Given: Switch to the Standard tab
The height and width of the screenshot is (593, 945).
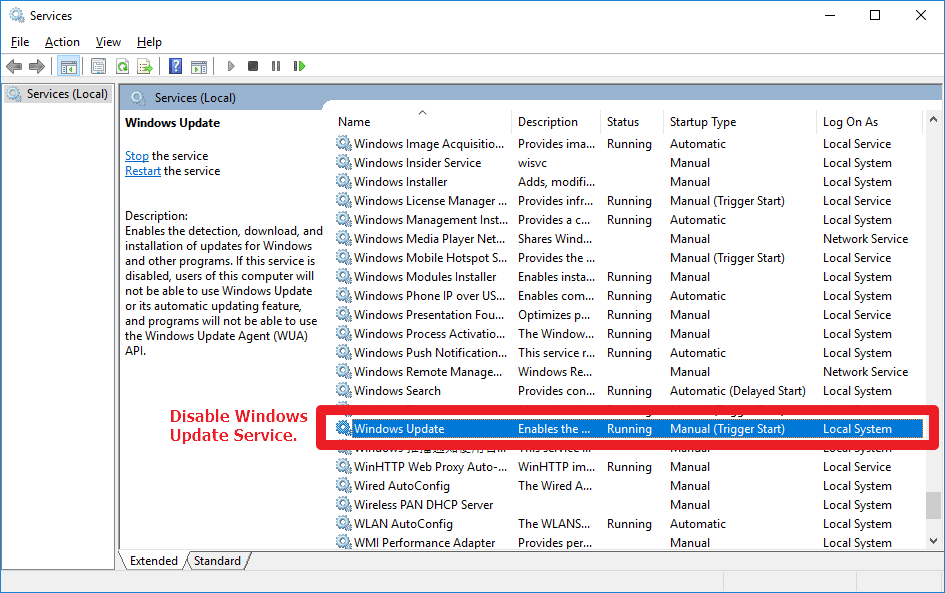Looking at the screenshot, I should [217, 561].
